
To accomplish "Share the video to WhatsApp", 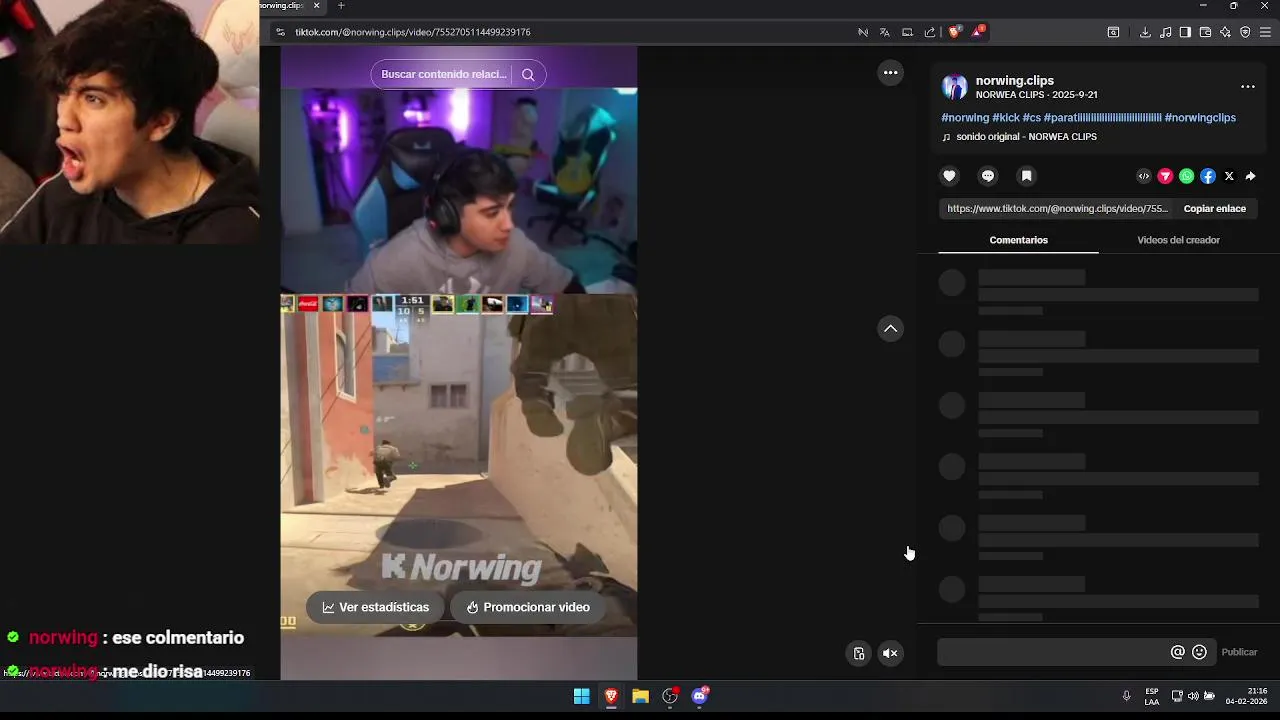I will 1186,176.
